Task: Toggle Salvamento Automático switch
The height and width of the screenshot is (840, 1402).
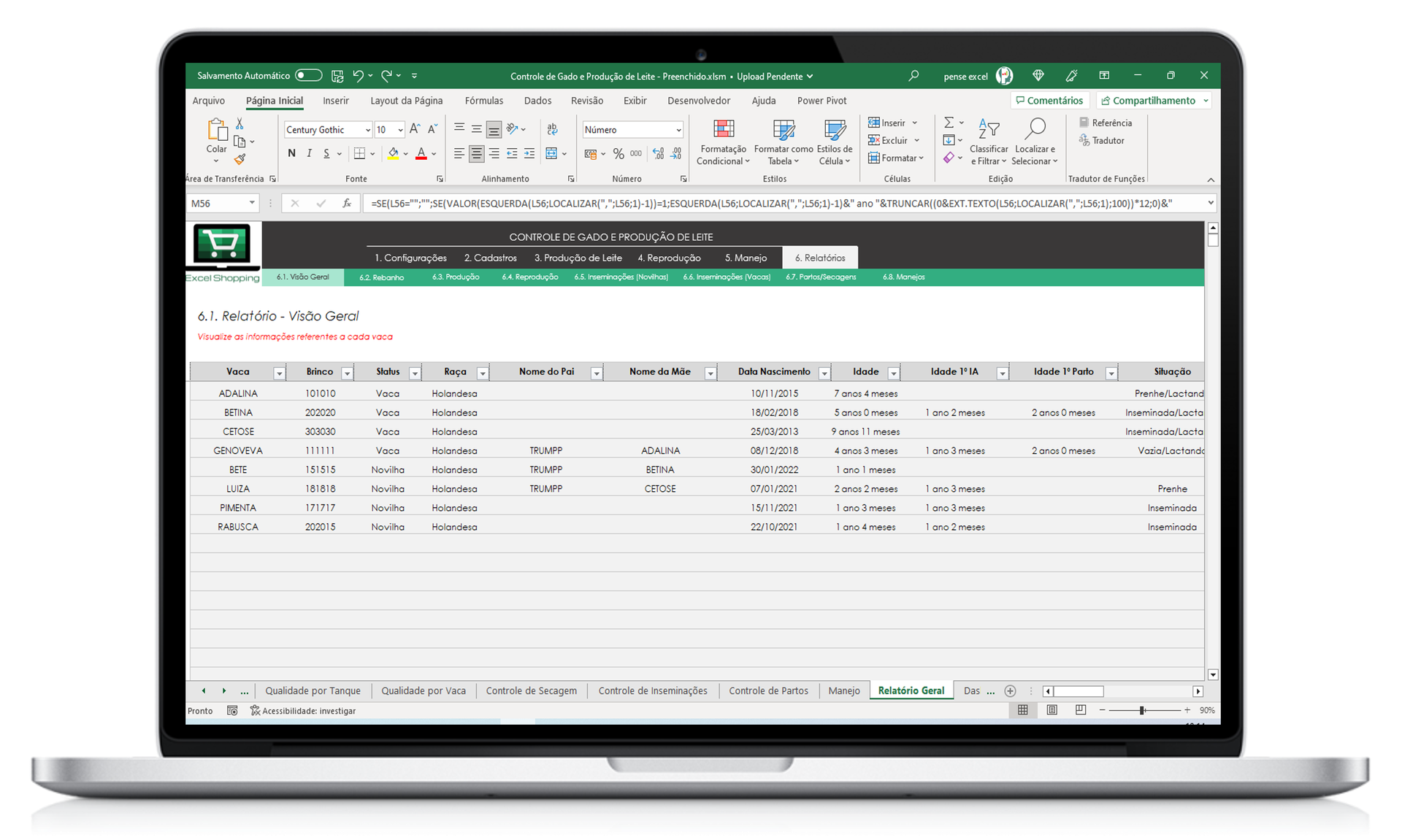Action: coord(308,76)
